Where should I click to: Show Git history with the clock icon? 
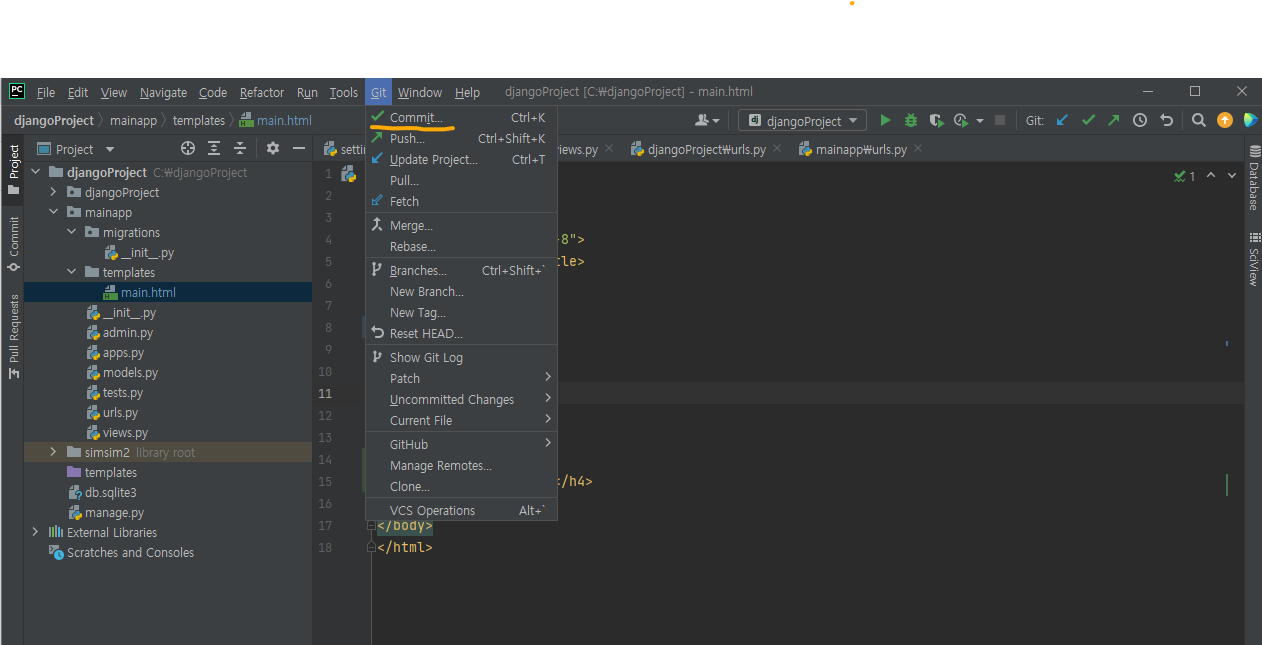pos(1140,120)
